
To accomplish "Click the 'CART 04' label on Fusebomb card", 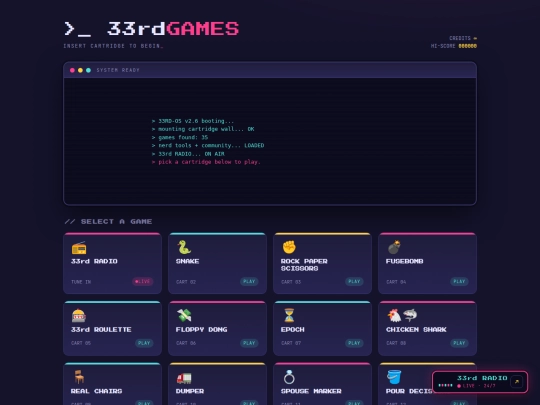I will [x=396, y=282].
